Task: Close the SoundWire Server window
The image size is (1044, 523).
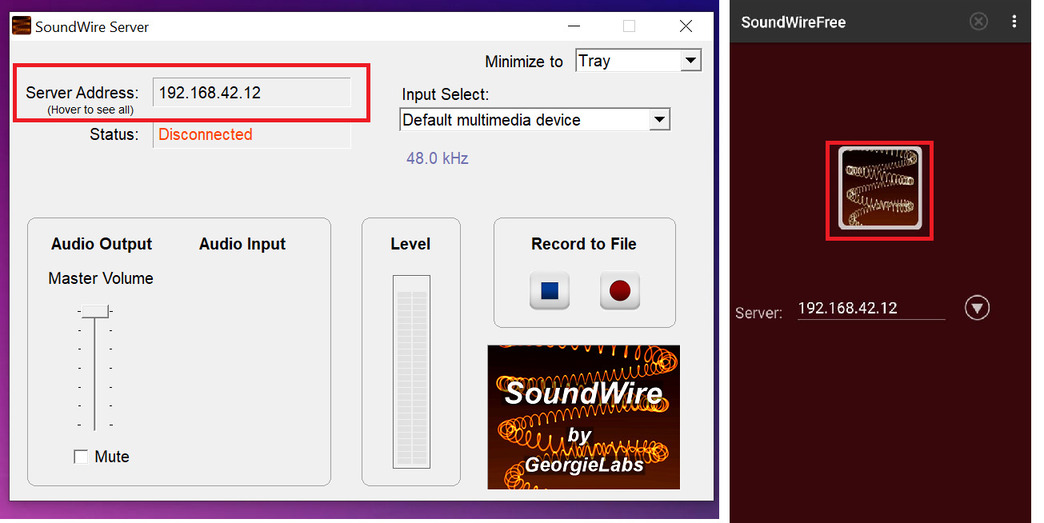Action: (686, 27)
